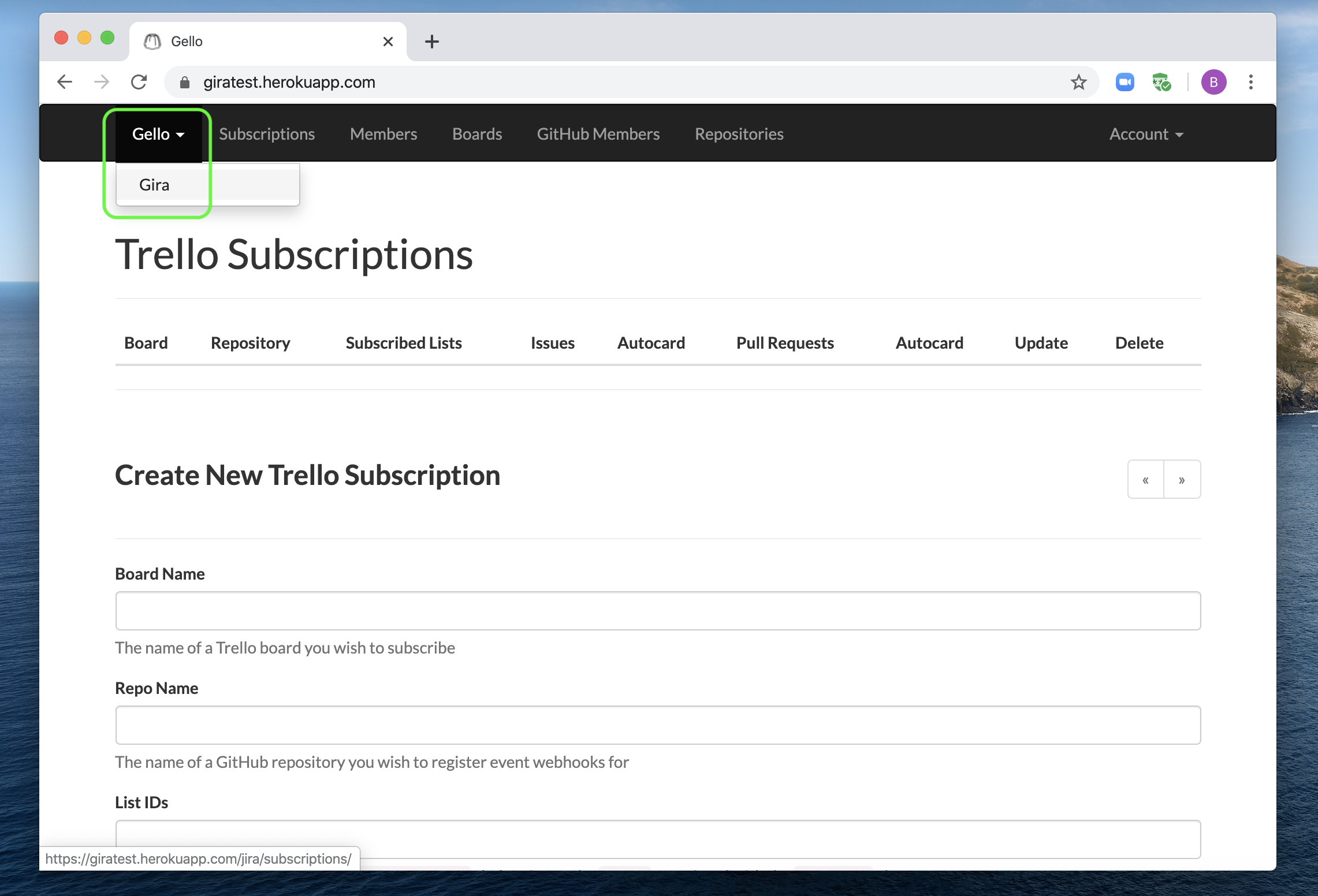The image size is (1318, 896).
Task: Minimize the window with the yellow button
Action: pos(84,38)
